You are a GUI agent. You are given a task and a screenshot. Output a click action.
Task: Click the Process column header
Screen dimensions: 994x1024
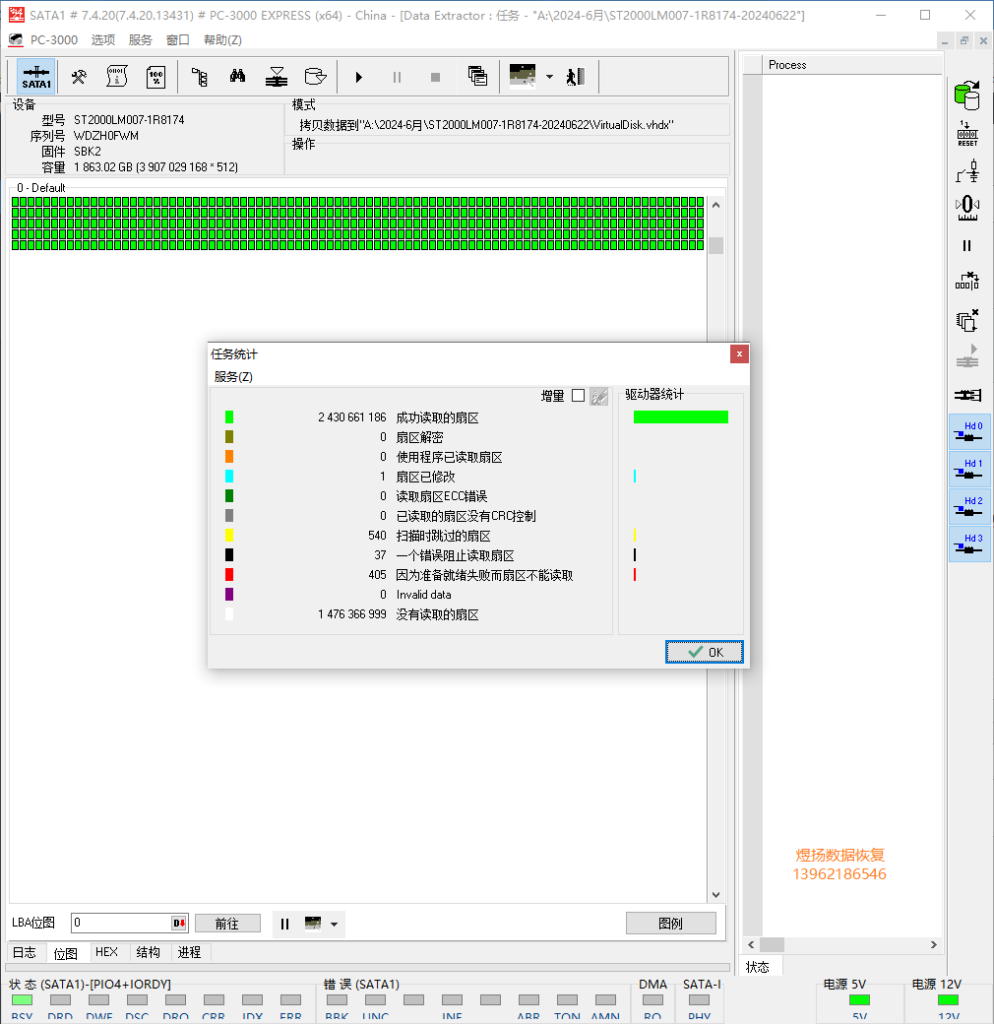click(x=852, y=65)
